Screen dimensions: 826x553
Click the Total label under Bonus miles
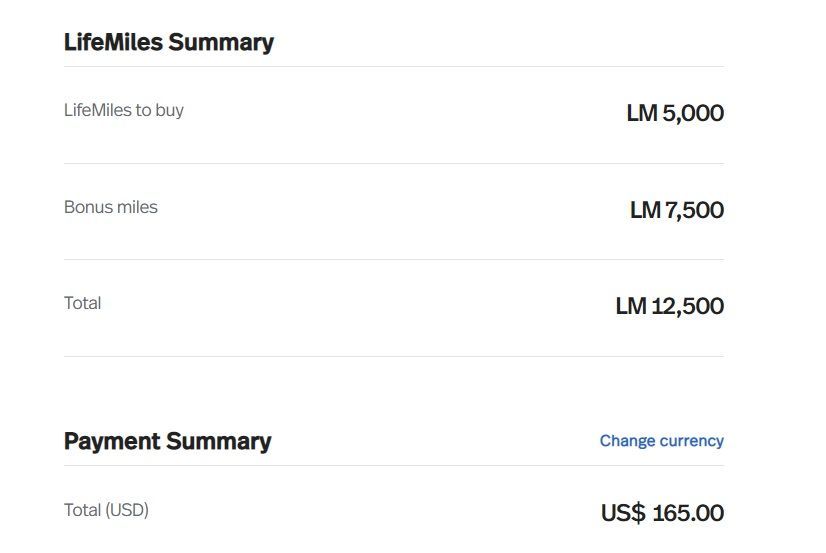(83, 303)
